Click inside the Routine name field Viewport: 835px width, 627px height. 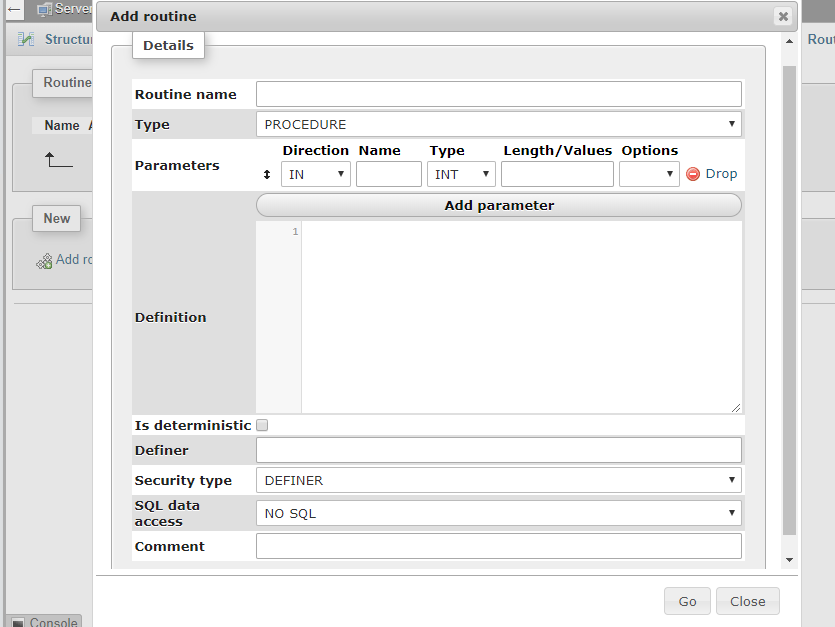[x=497, y=93]
